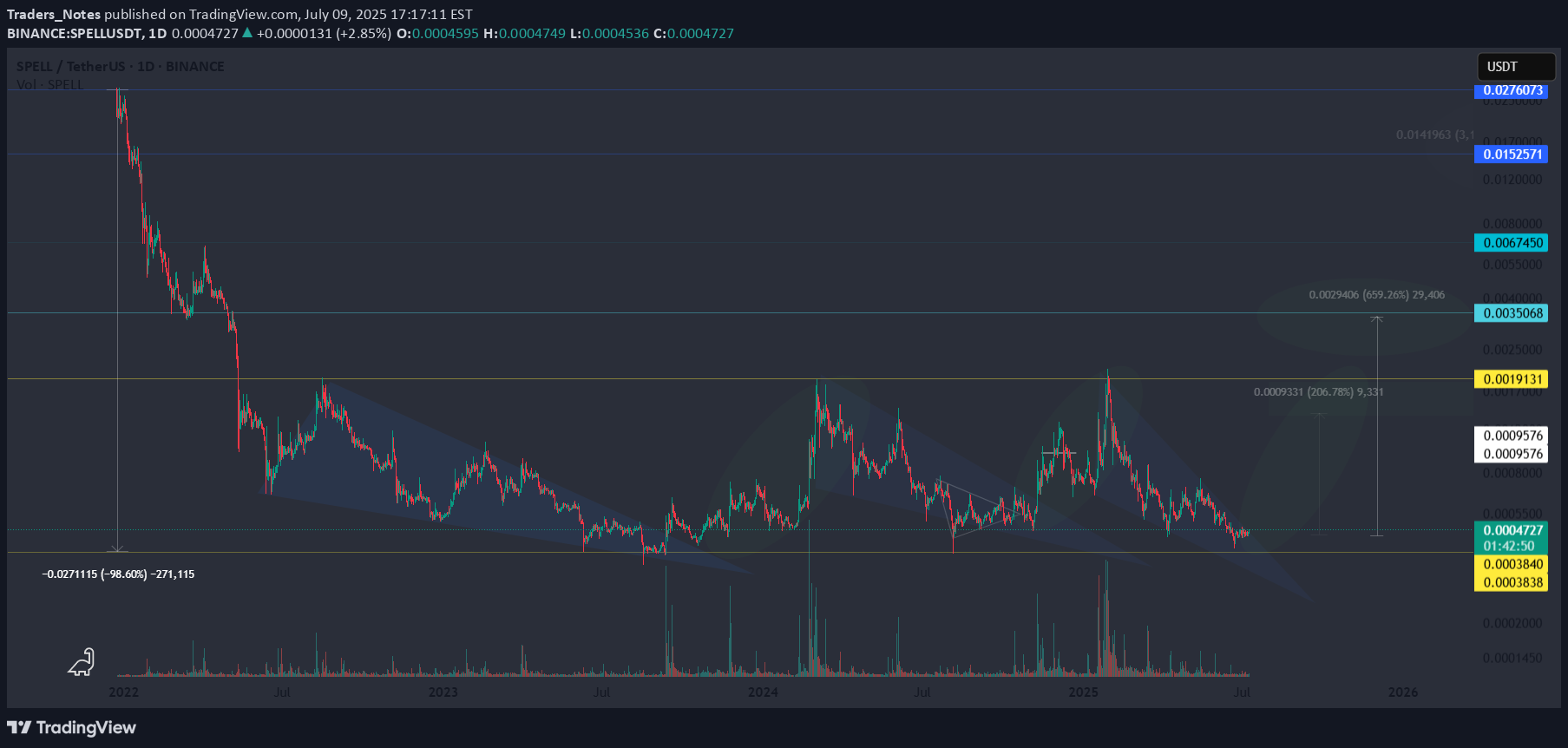Click the 0.0120000 price axis tick
1568x748 pixels.
1512,180
